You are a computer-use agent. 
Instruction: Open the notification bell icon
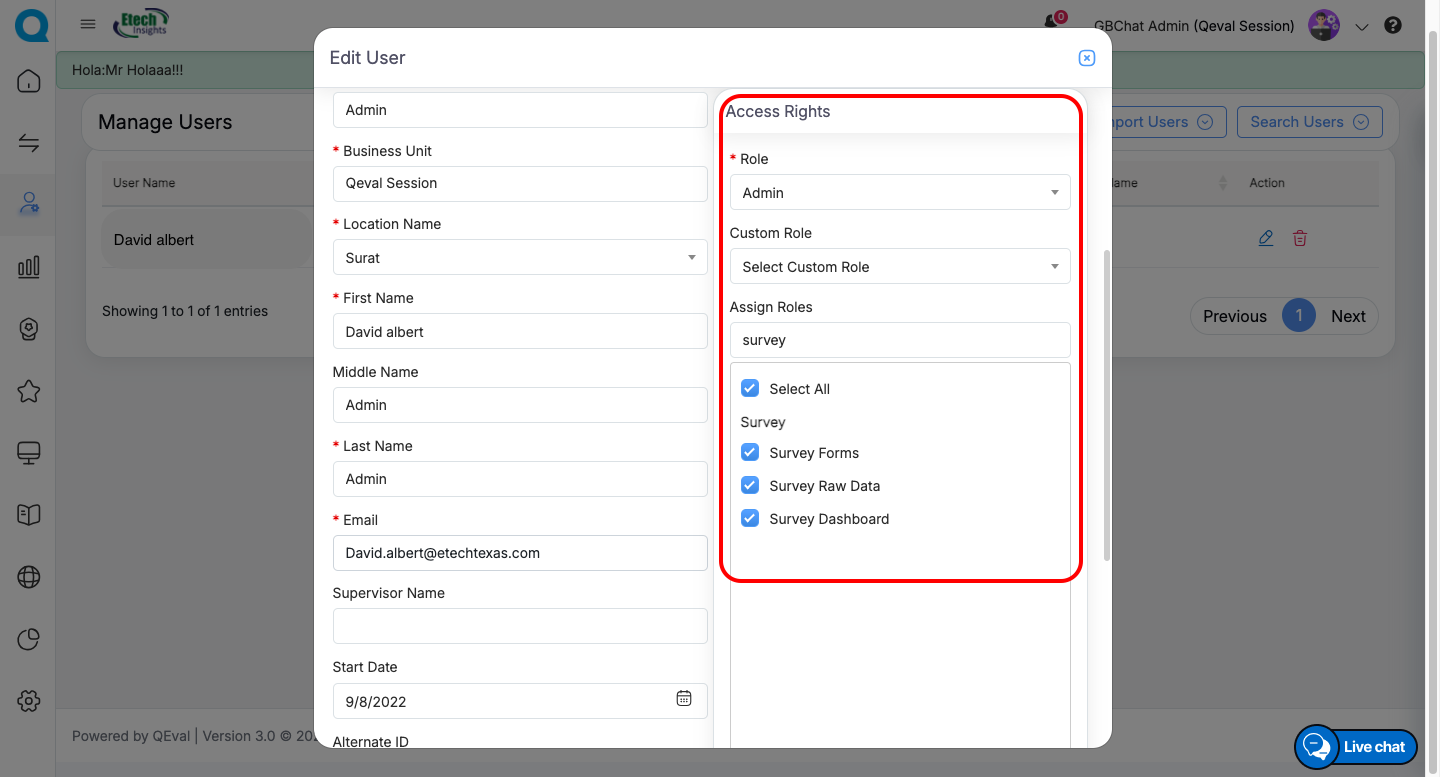tap(1051, 22)
